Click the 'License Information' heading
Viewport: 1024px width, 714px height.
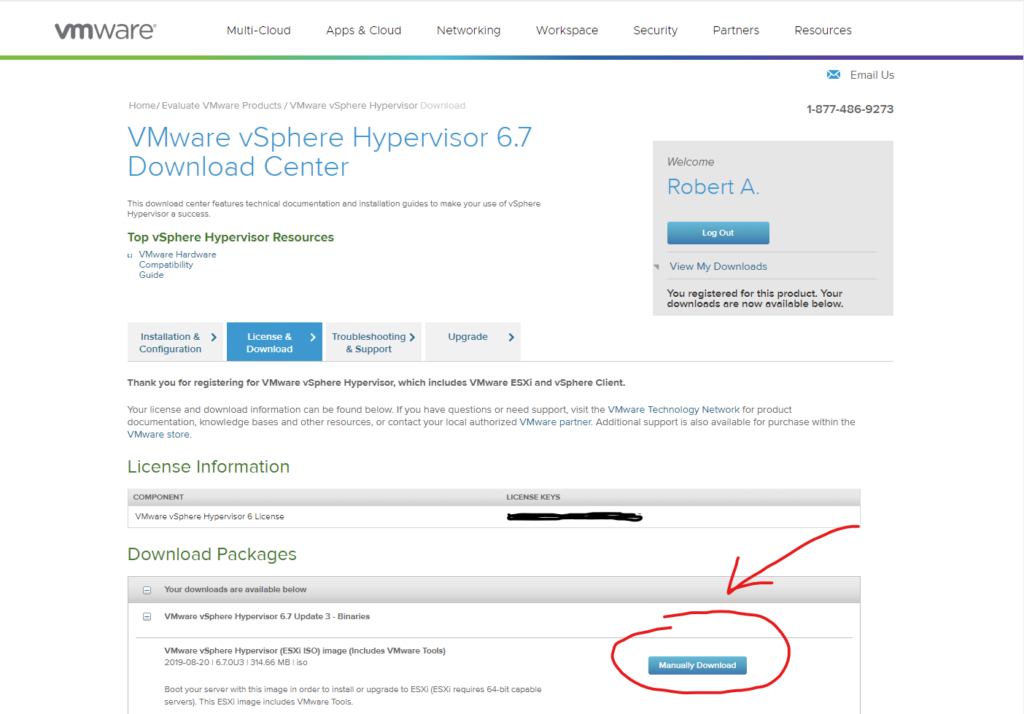(208, 466)
